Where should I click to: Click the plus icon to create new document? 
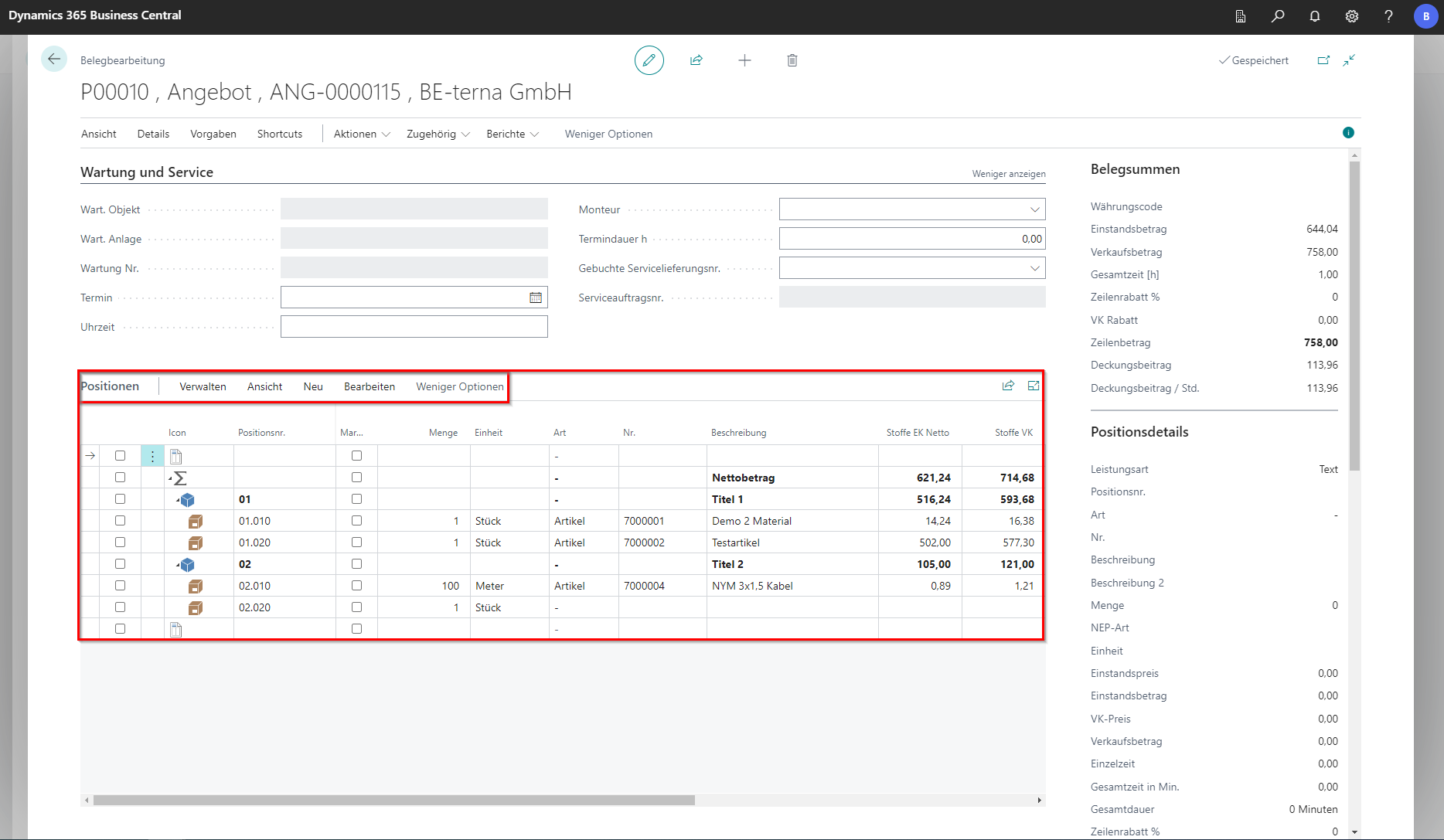(x=744, y=60)
